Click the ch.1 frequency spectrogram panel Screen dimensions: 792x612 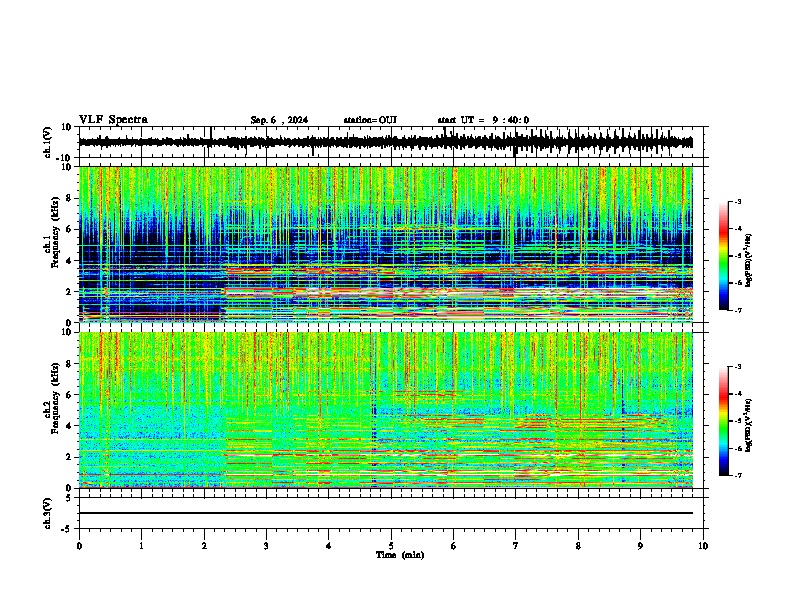coord(386,244)
